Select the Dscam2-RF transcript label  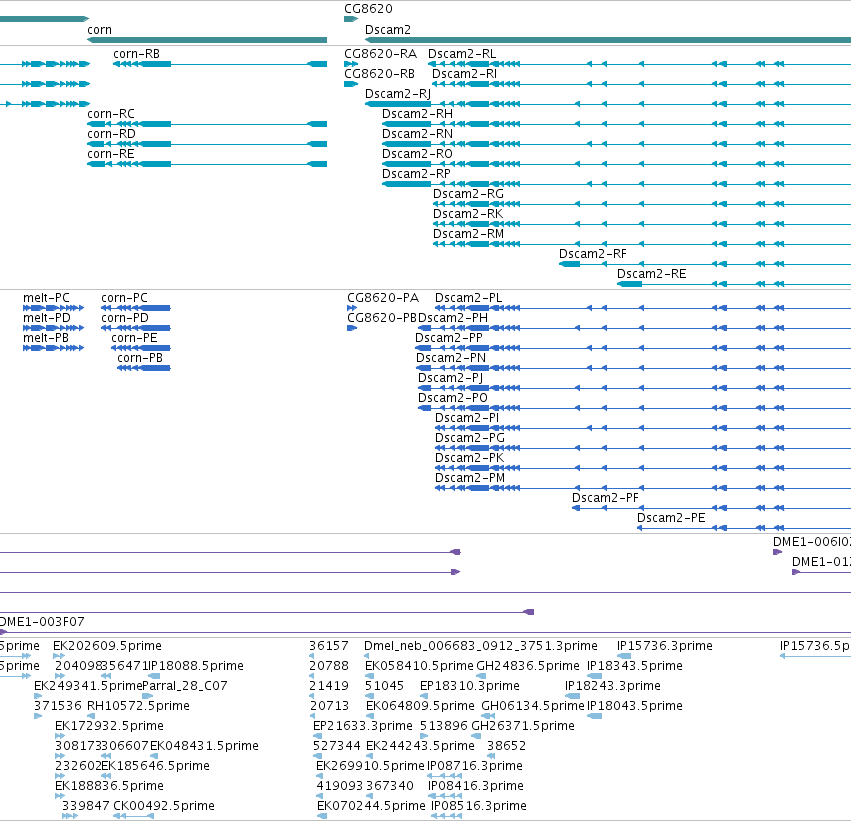point(593,254)
